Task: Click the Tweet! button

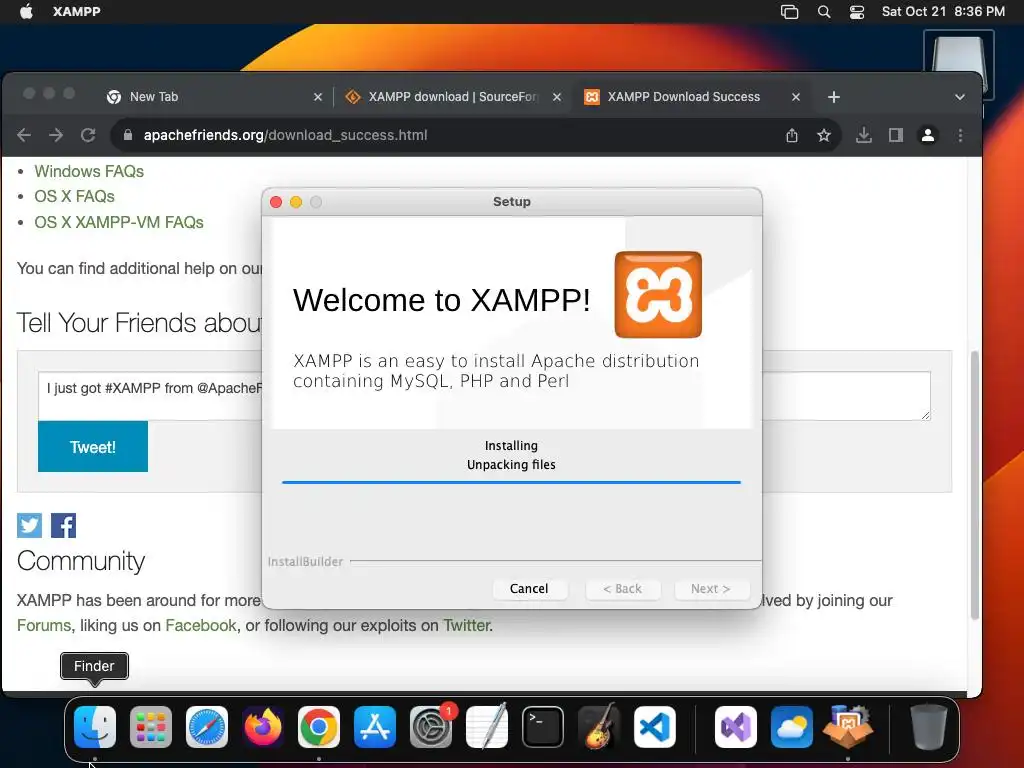Action: [x=93, y=446]
